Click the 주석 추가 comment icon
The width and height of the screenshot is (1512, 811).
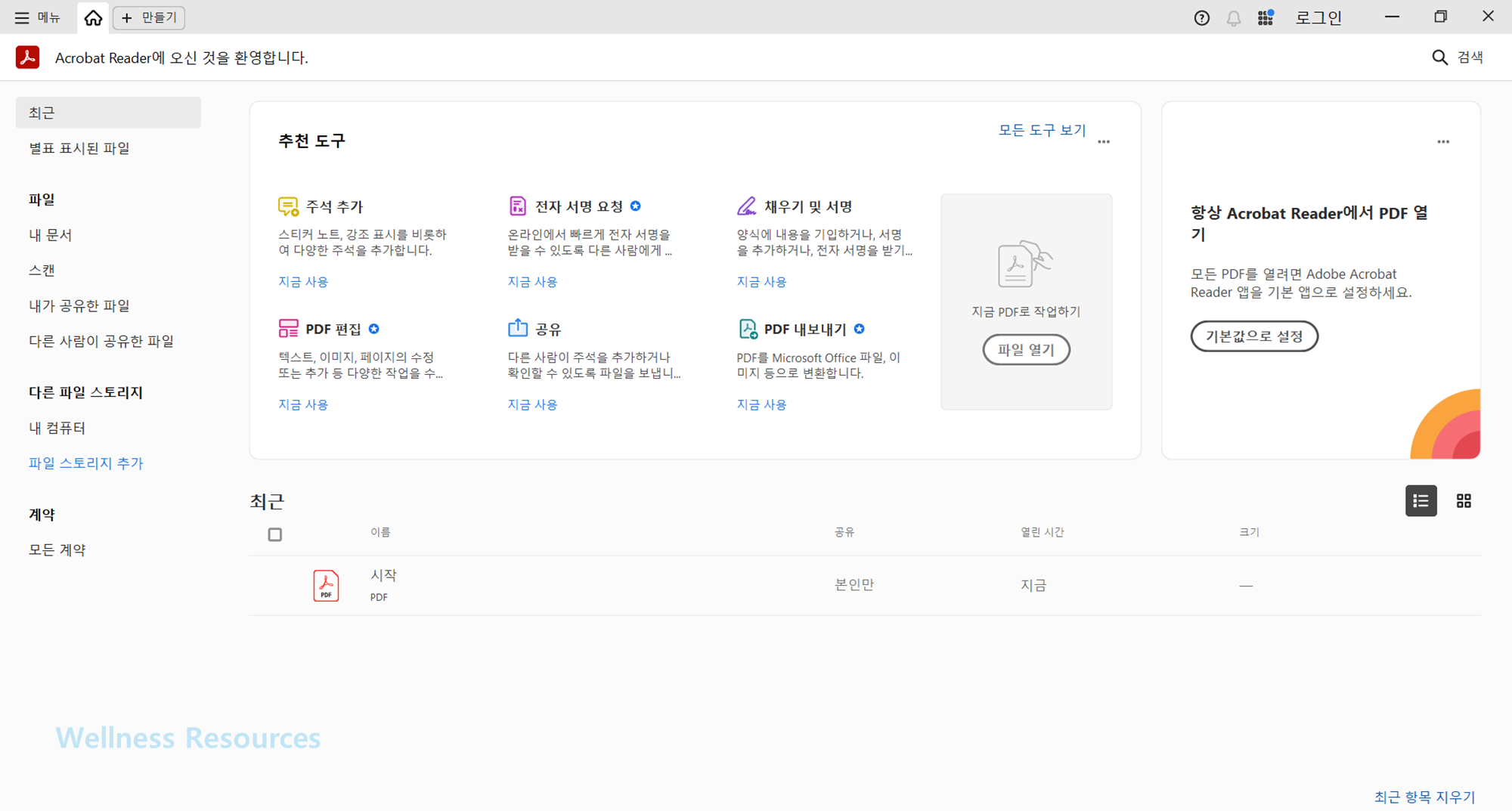click(x=288, y=206)
